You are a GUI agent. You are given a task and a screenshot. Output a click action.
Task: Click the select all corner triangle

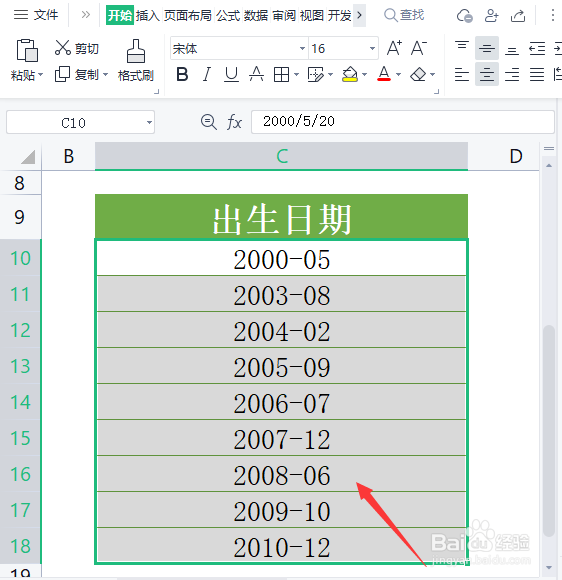[27, 156]
